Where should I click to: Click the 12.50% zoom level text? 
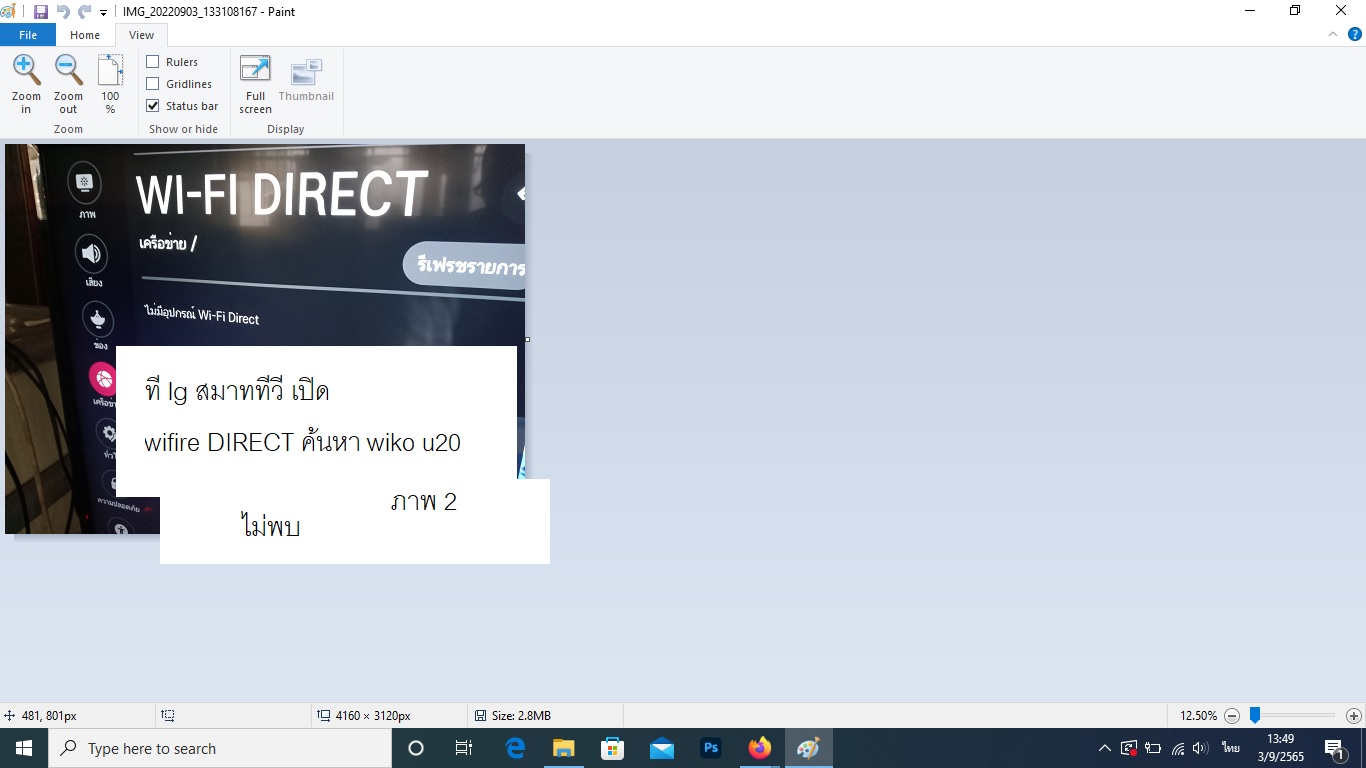(1198, 716)
